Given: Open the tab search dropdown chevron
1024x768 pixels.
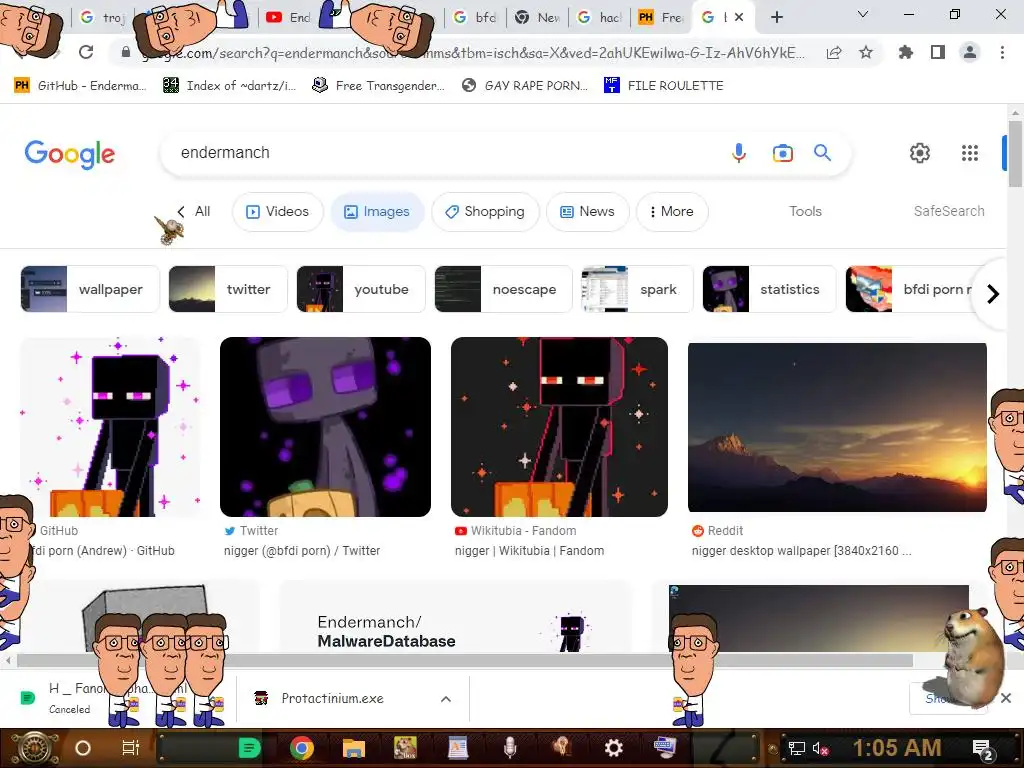Looking at the screenshot, I should coord(863,14).
